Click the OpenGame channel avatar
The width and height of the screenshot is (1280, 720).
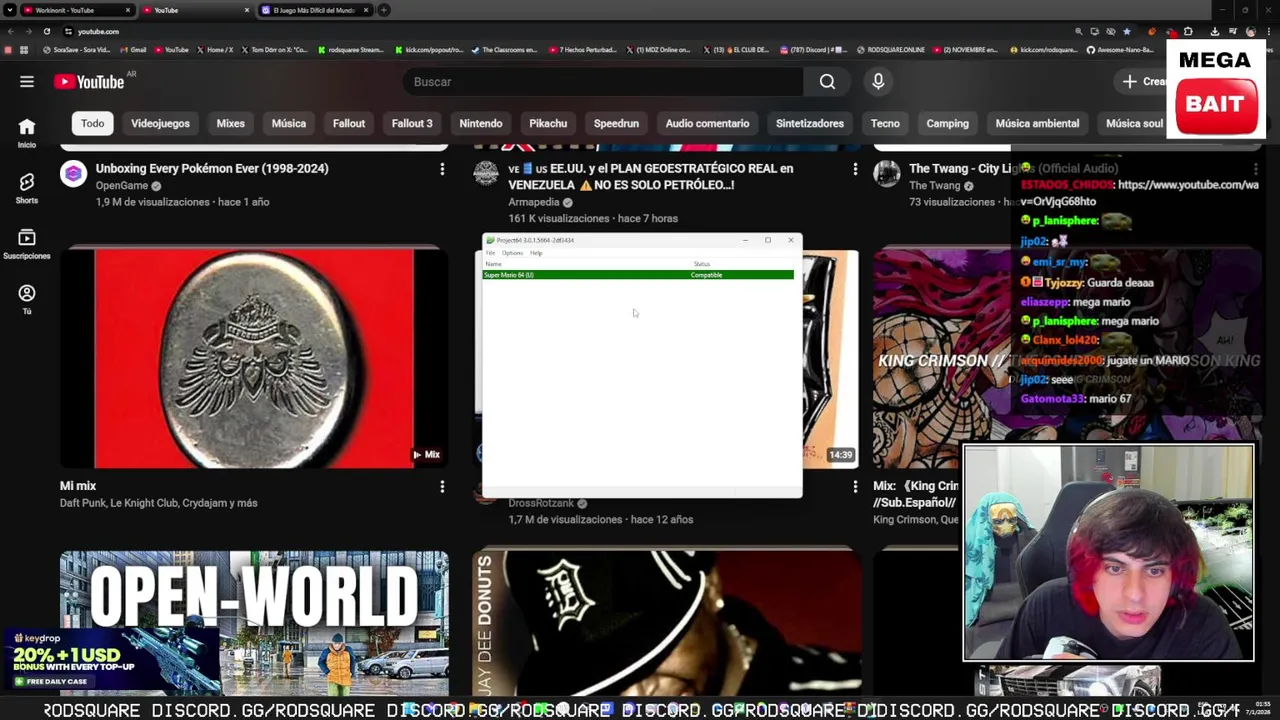(73, 174)
